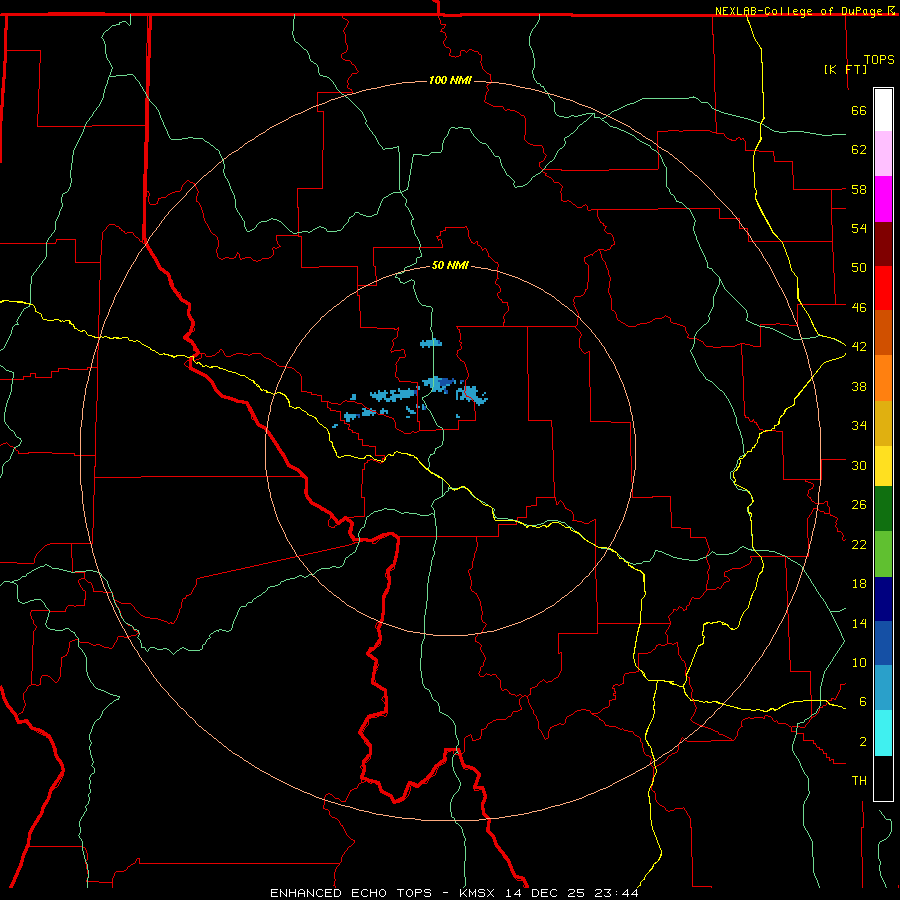Click the 14 legend value

(859, 623)
